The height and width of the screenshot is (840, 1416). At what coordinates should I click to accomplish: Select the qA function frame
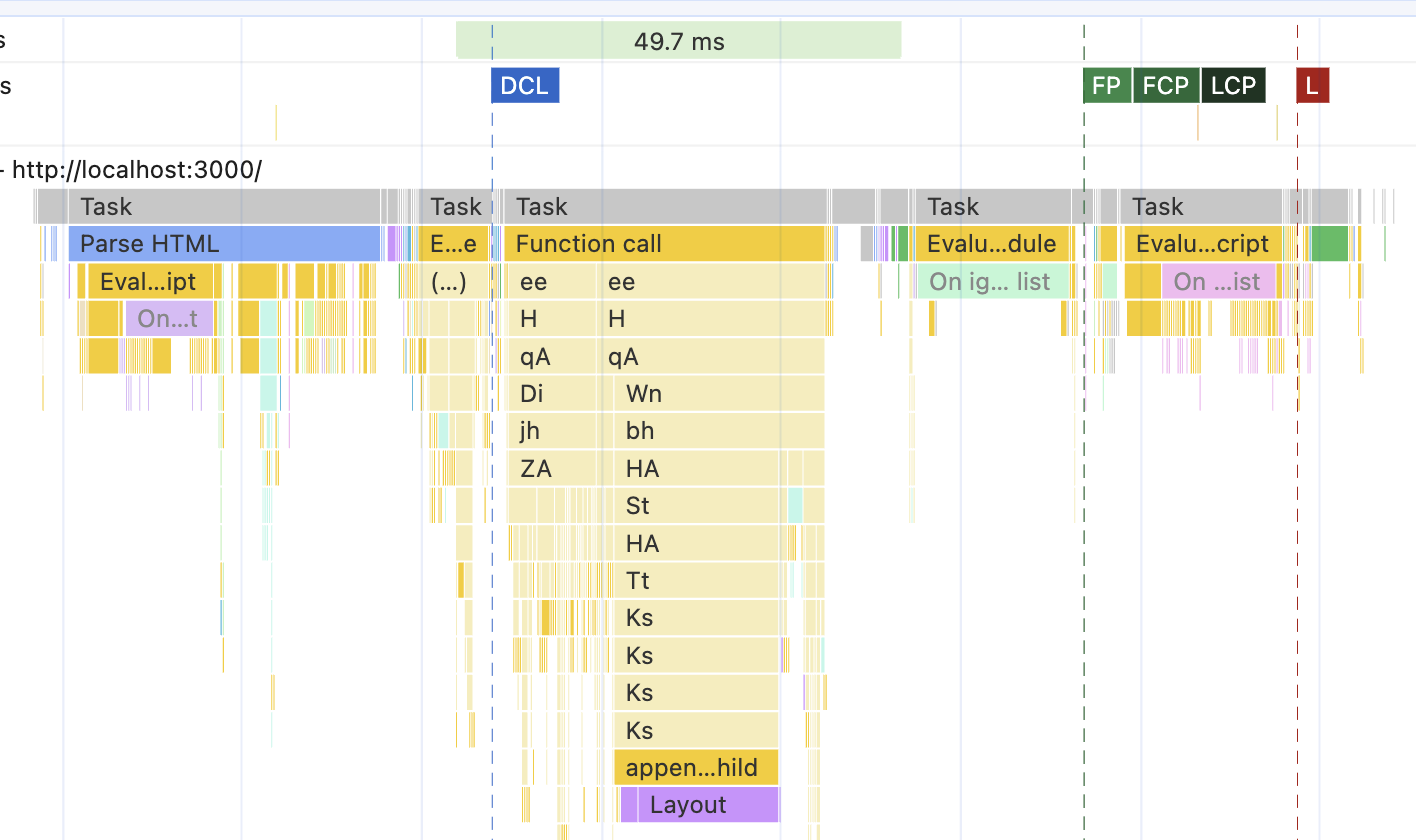tap(533, 356)
